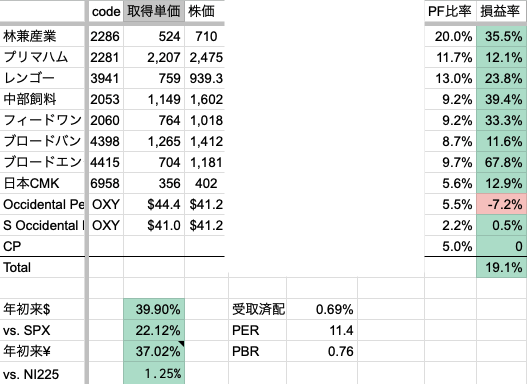Select the 取得単価 column header cell
This screenshot has height=384, width=527.
[x=154, y=11]
